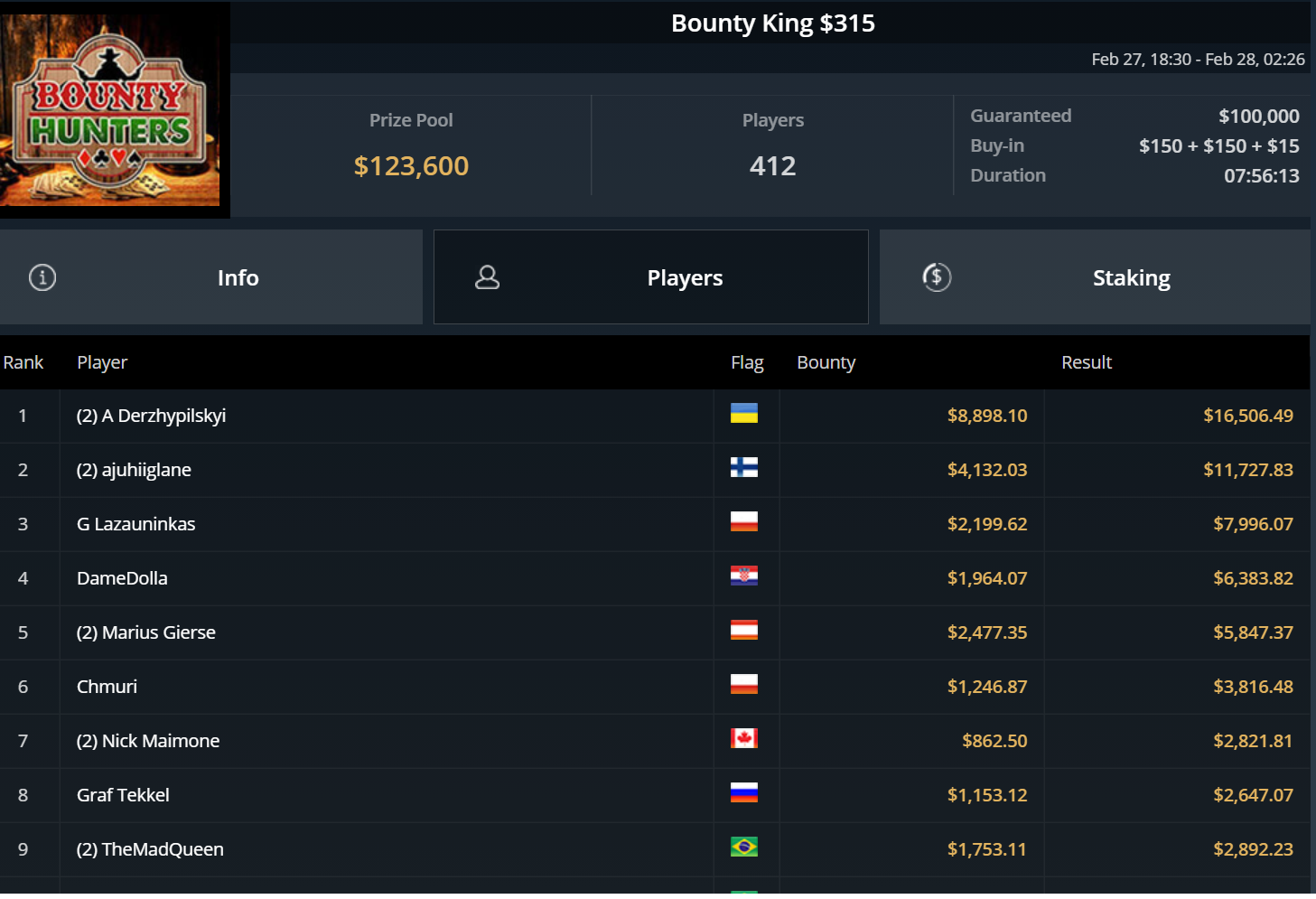Click the Player column header

click(102, 362)
